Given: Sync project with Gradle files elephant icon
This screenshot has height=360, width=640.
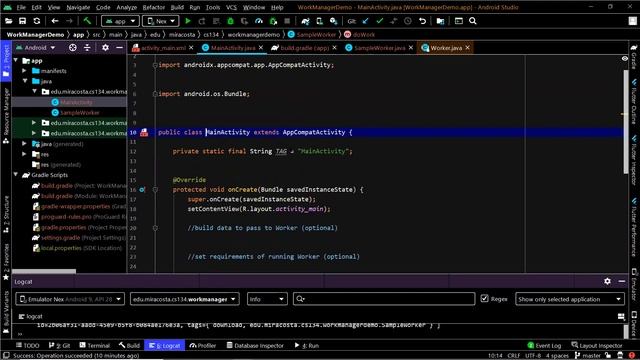Looking at the screenshot, I should [x=305, y=21].
